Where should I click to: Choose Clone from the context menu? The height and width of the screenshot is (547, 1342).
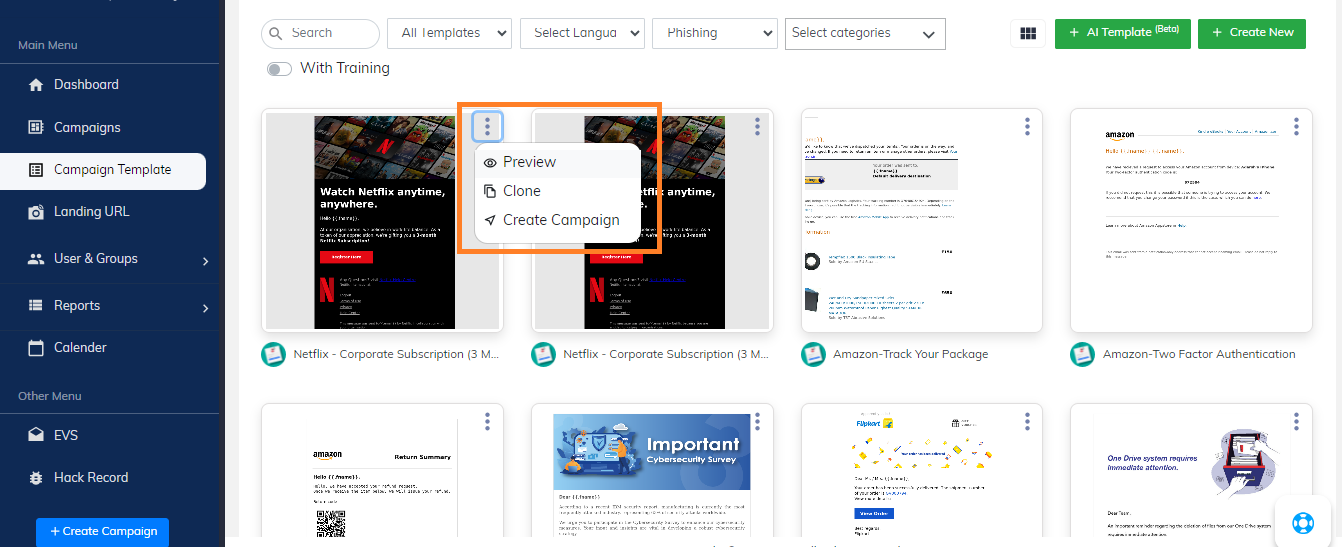coord(557,191)
